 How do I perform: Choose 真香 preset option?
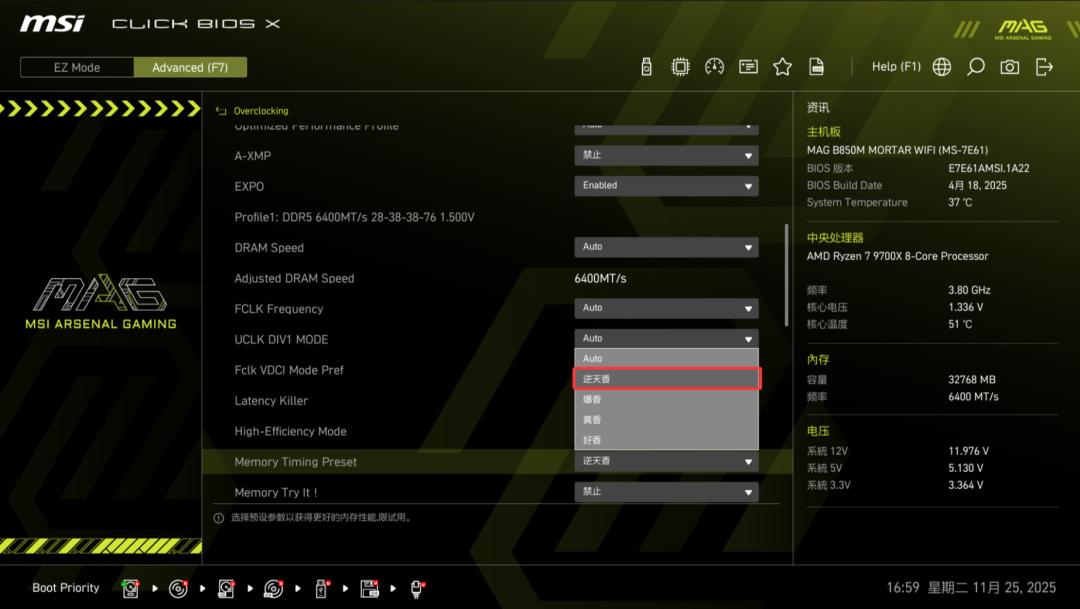coord(666,420)
